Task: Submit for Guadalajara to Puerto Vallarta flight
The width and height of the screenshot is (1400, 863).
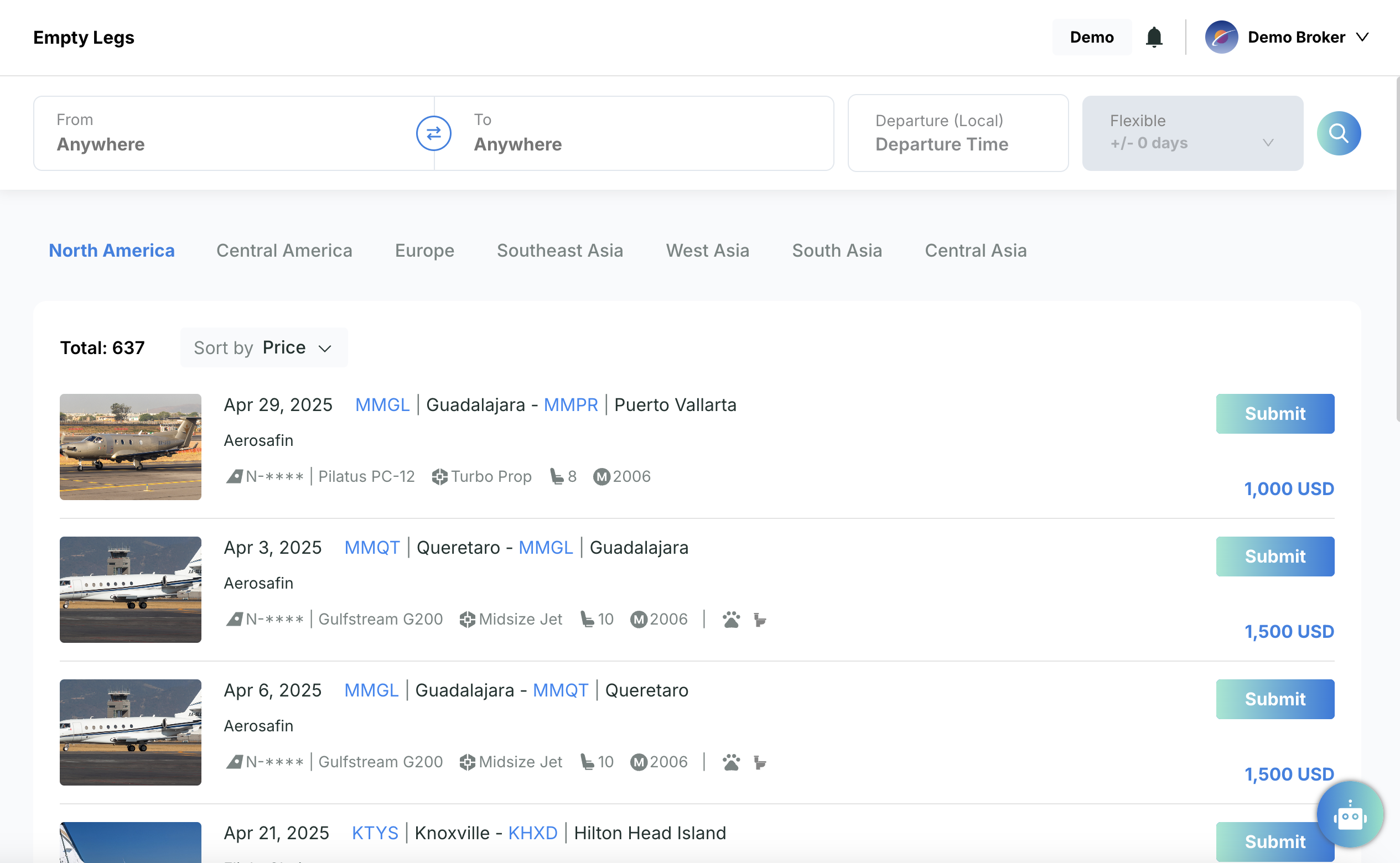Action: click(1274, 414)
